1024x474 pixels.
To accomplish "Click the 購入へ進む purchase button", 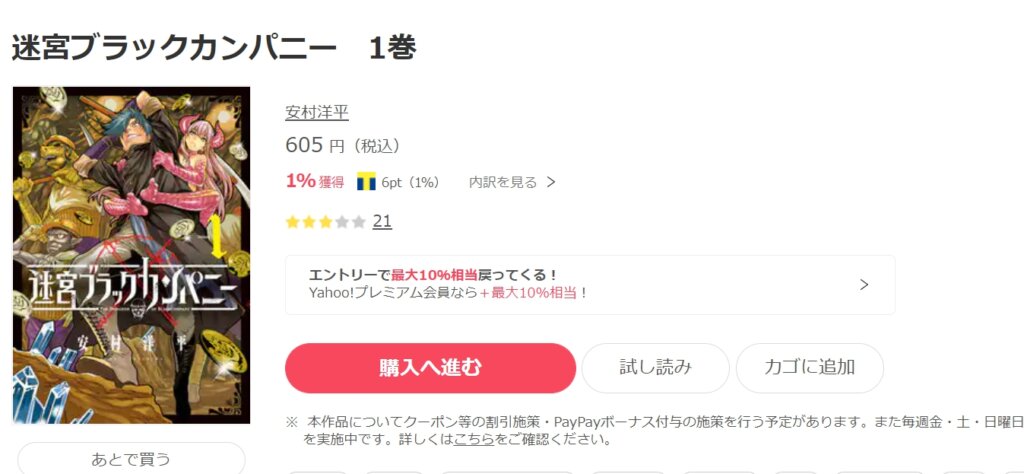I will 430,368.
